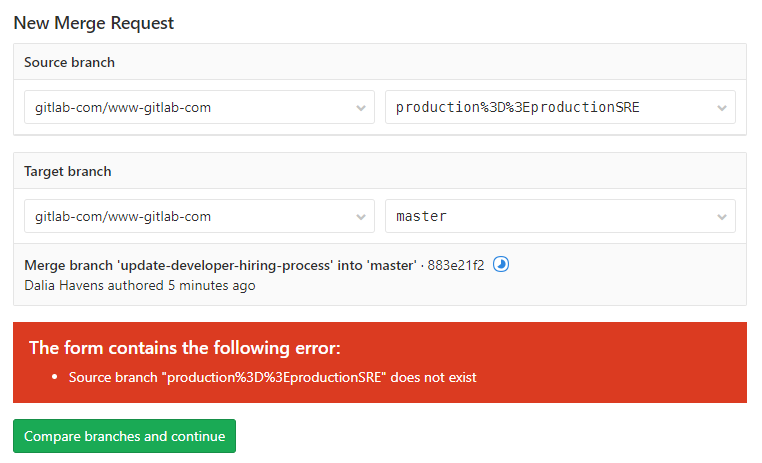Click the bullet point in the error banner
762x463 pixels.
[x=54, y=377]
